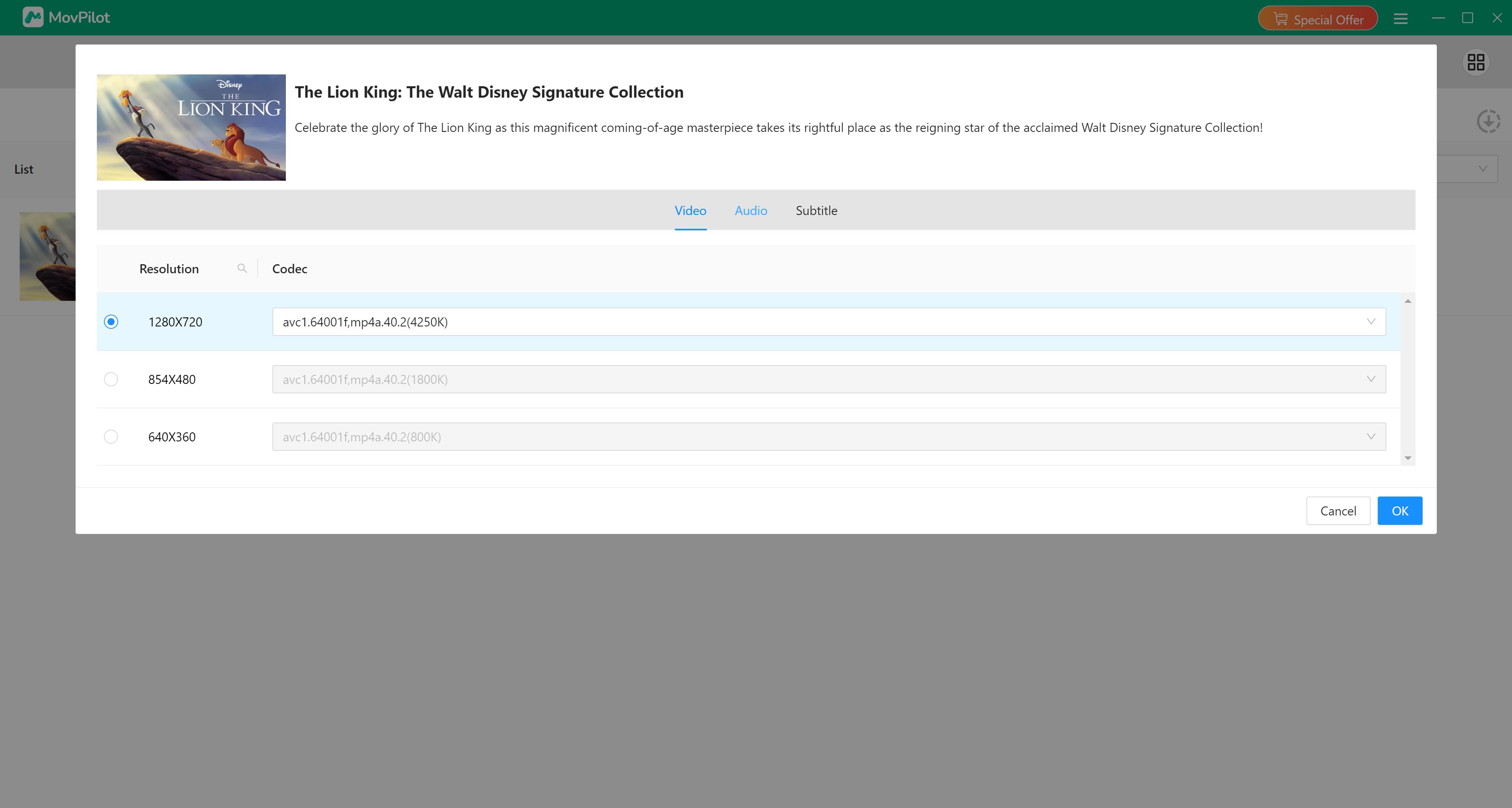The image size is (1512, 808).
Task: Click the List label in background
Action: click(x=24, y=169)
